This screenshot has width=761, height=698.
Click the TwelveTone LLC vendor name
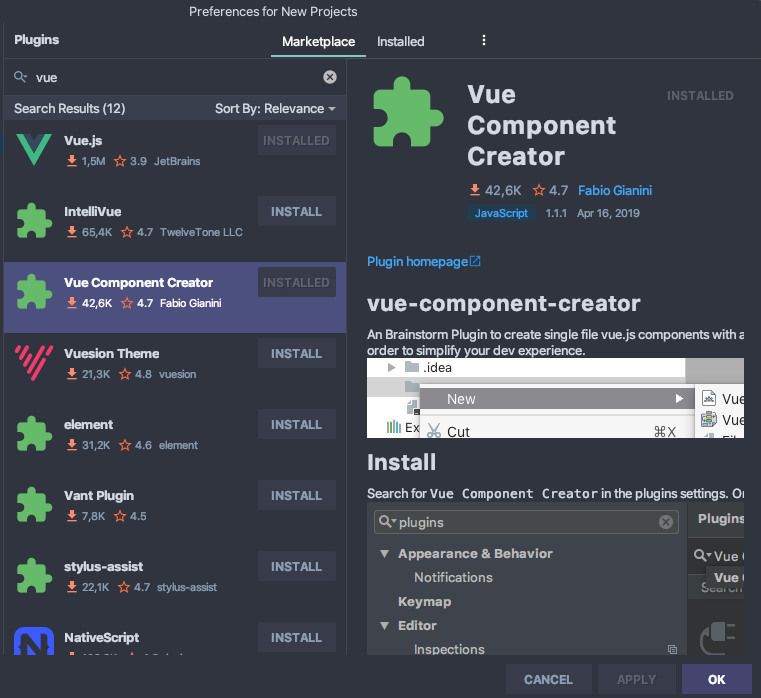click(201, 232)
